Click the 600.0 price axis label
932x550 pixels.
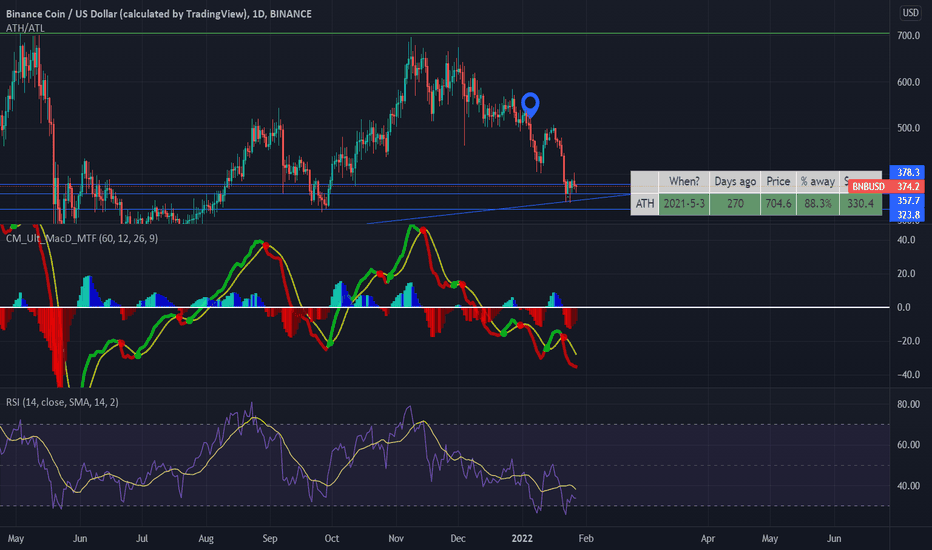(908, 82)
